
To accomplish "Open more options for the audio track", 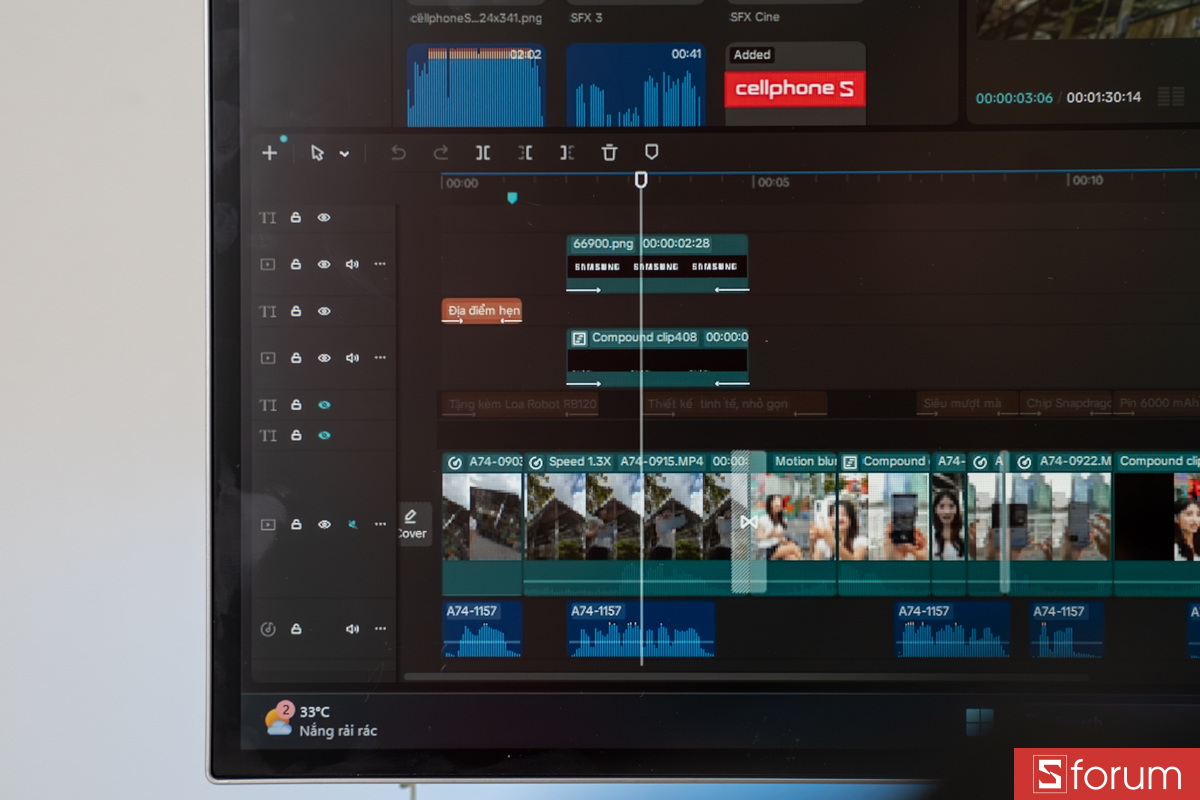I will tap(380, 629).
